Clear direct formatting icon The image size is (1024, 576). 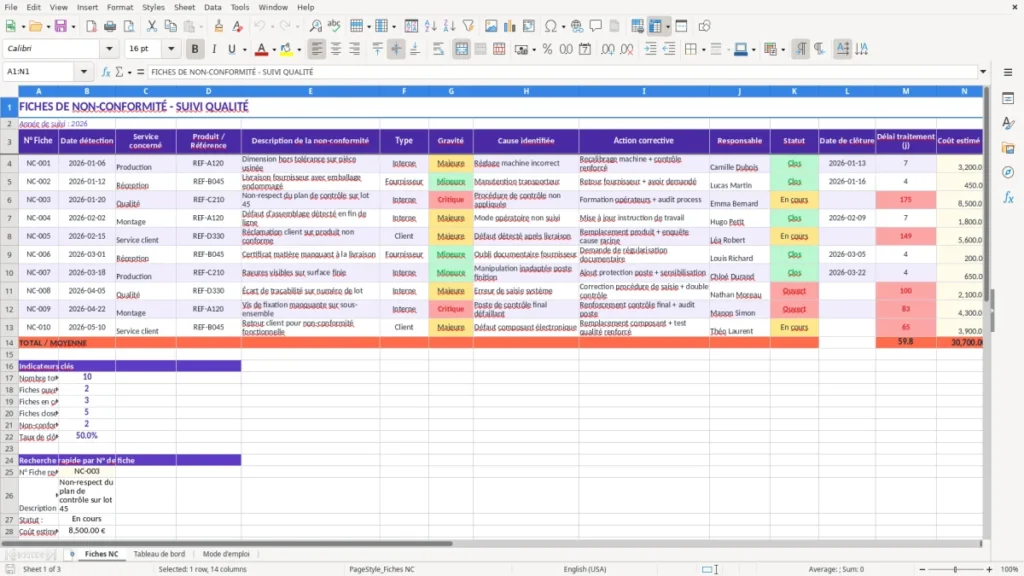(238, 26)
